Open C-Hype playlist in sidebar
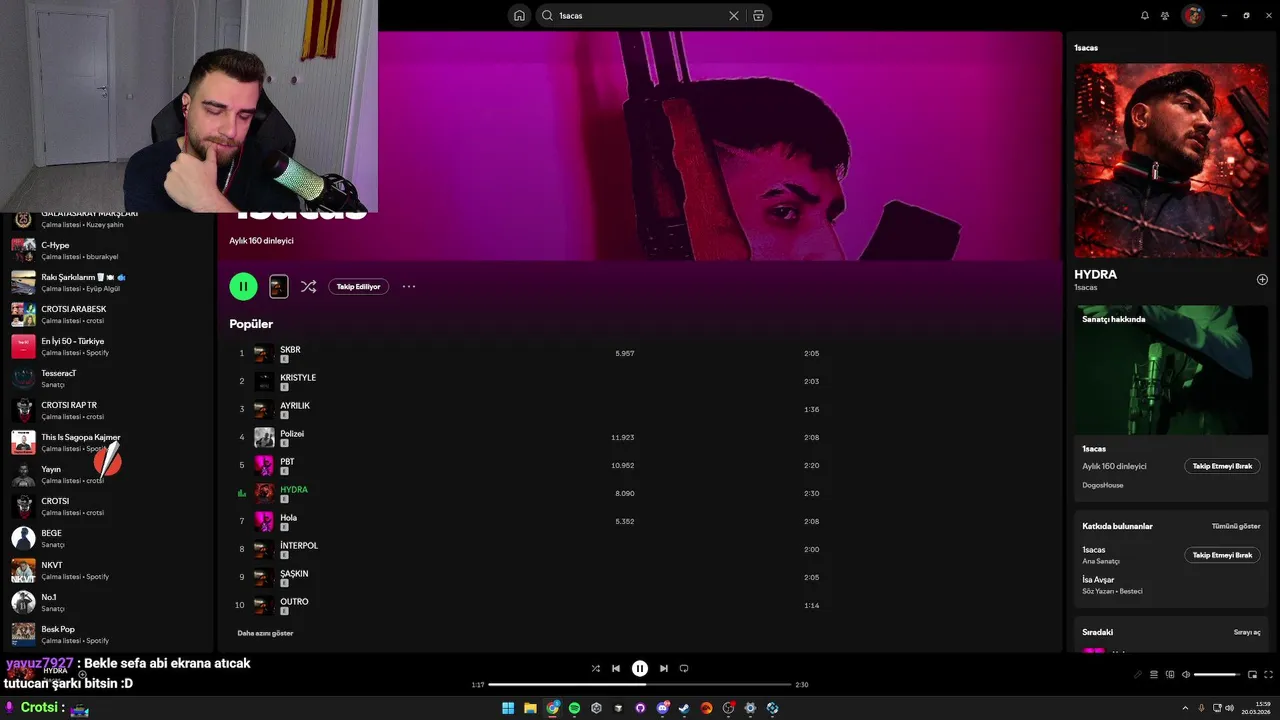Image resolution: width=1280 pixels, height=720 pixels. 108,250
